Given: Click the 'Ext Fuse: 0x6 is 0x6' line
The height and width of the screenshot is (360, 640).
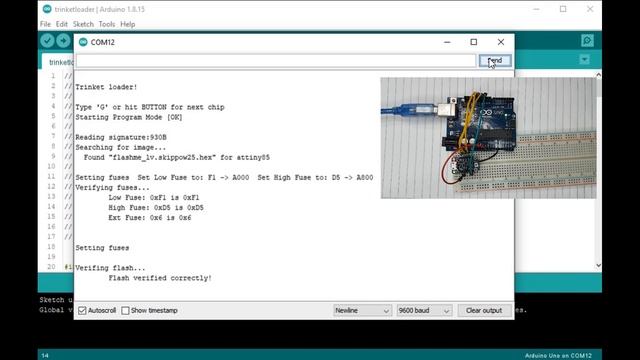Looking at the screenshot, I should coord(150,218).
